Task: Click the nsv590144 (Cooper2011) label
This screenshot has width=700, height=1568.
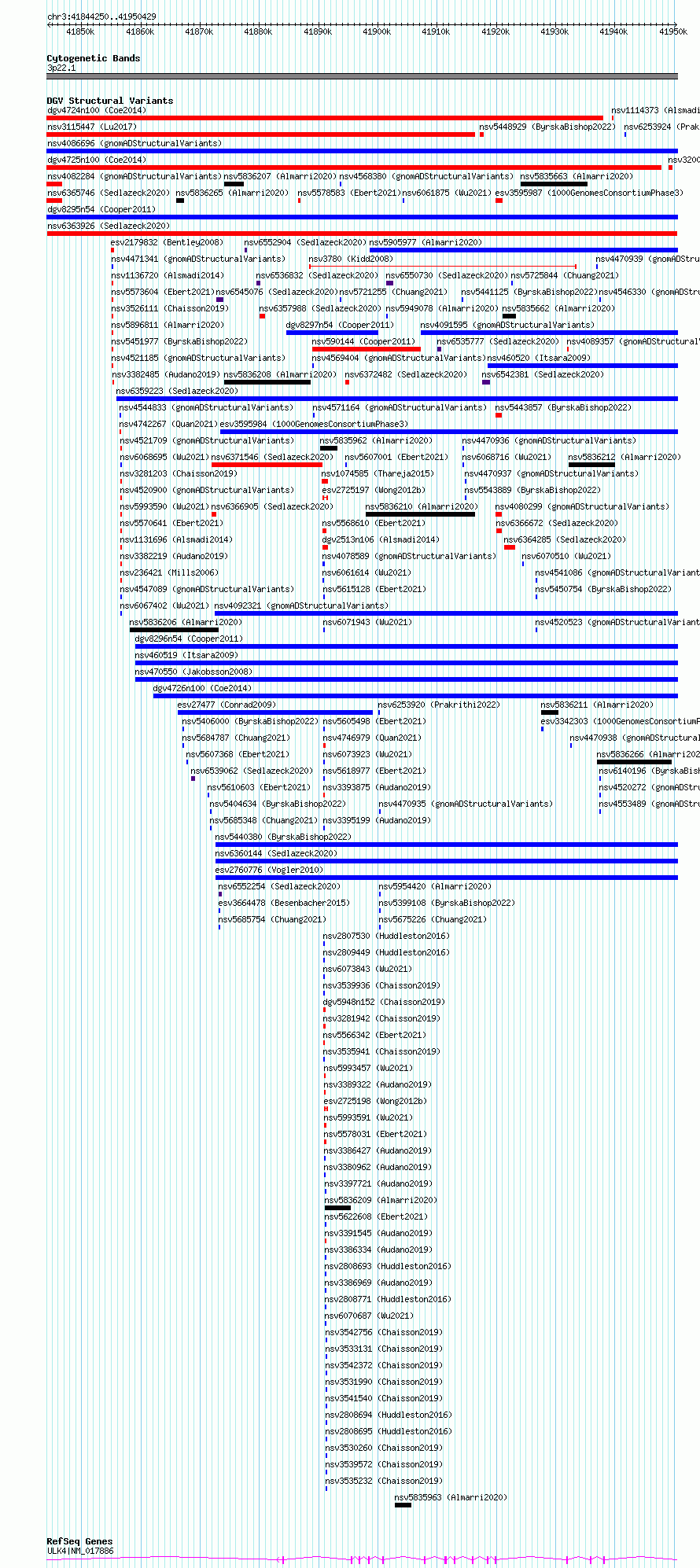Action: coord(363,341)
